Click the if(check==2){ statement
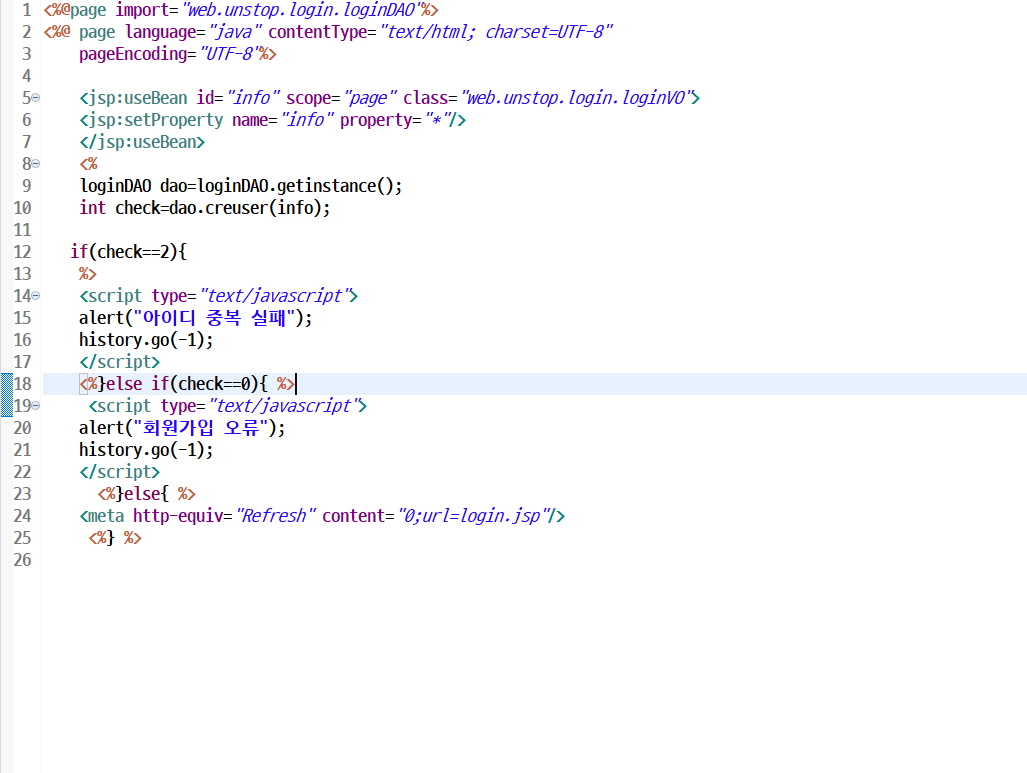 (x=128, y=252)
